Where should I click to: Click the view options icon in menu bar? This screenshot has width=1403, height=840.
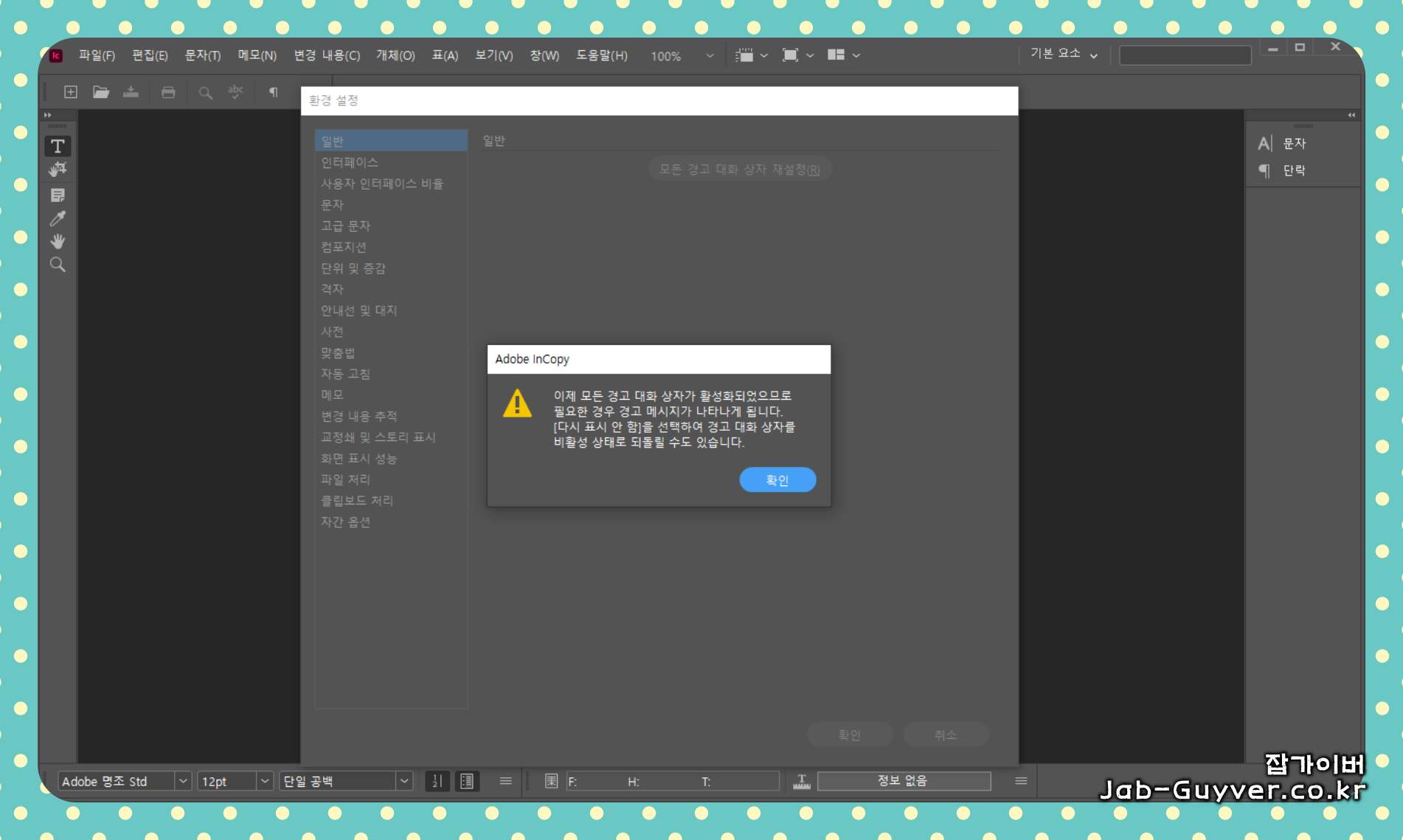pos(745,55)
